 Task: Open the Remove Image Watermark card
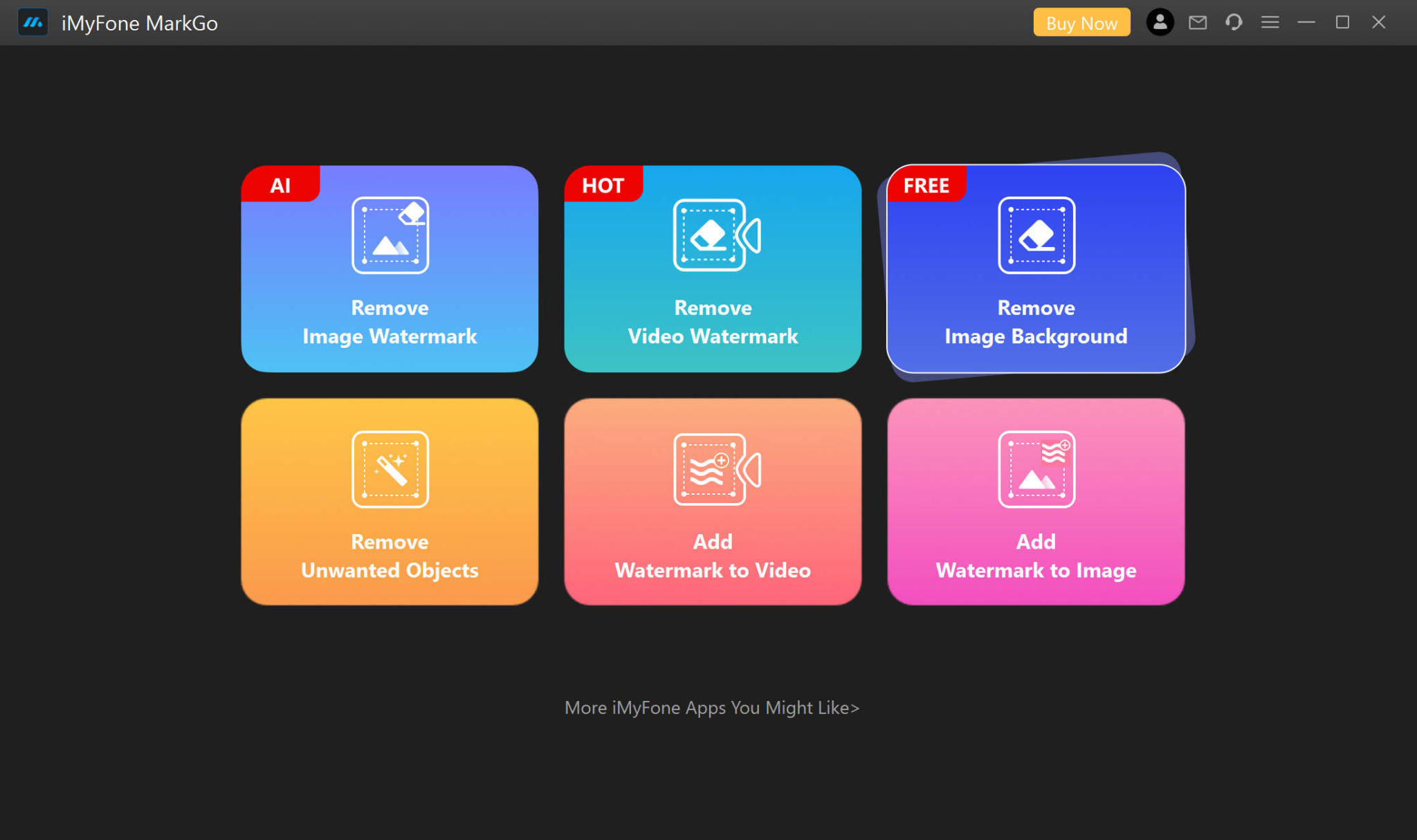[x=390, y=268]
